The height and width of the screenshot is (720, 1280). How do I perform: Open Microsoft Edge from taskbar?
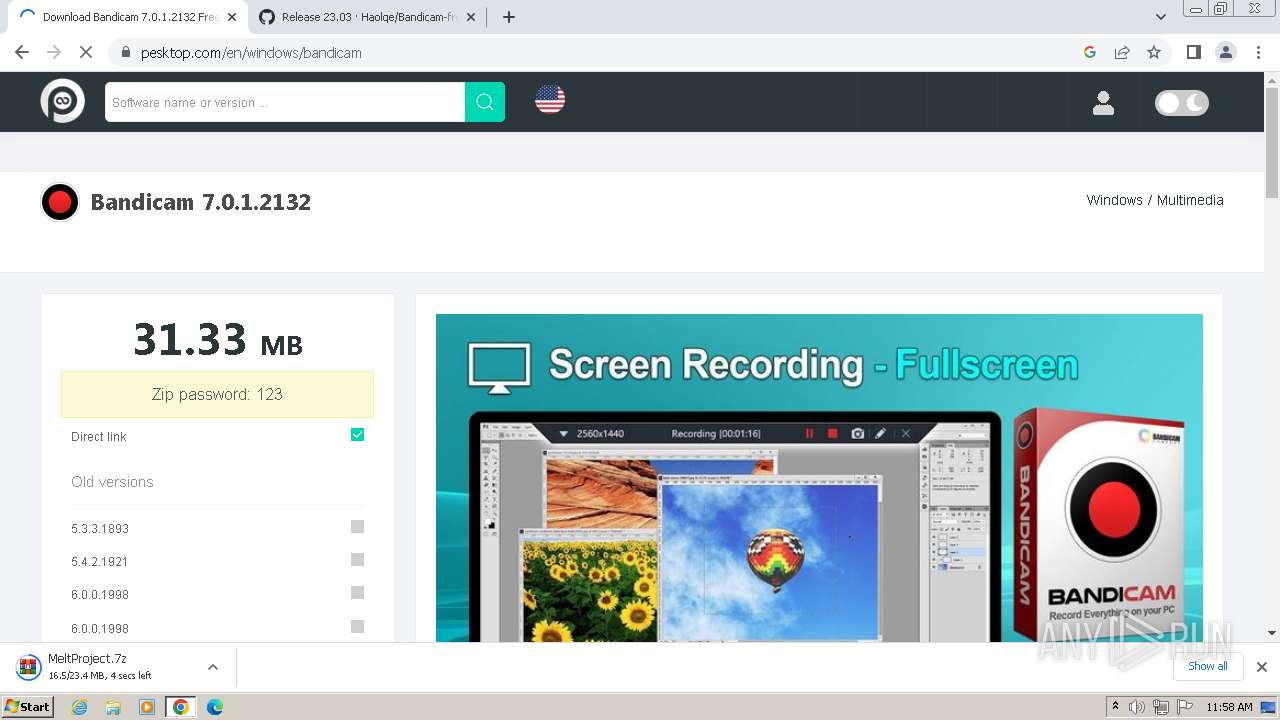tap(215, 707)
